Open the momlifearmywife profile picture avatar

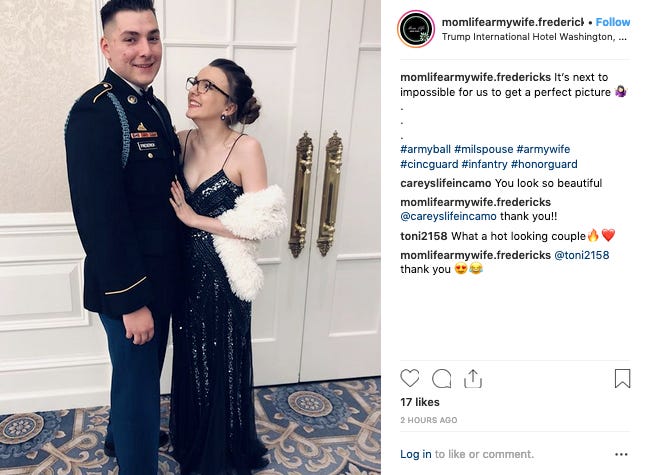416,29
